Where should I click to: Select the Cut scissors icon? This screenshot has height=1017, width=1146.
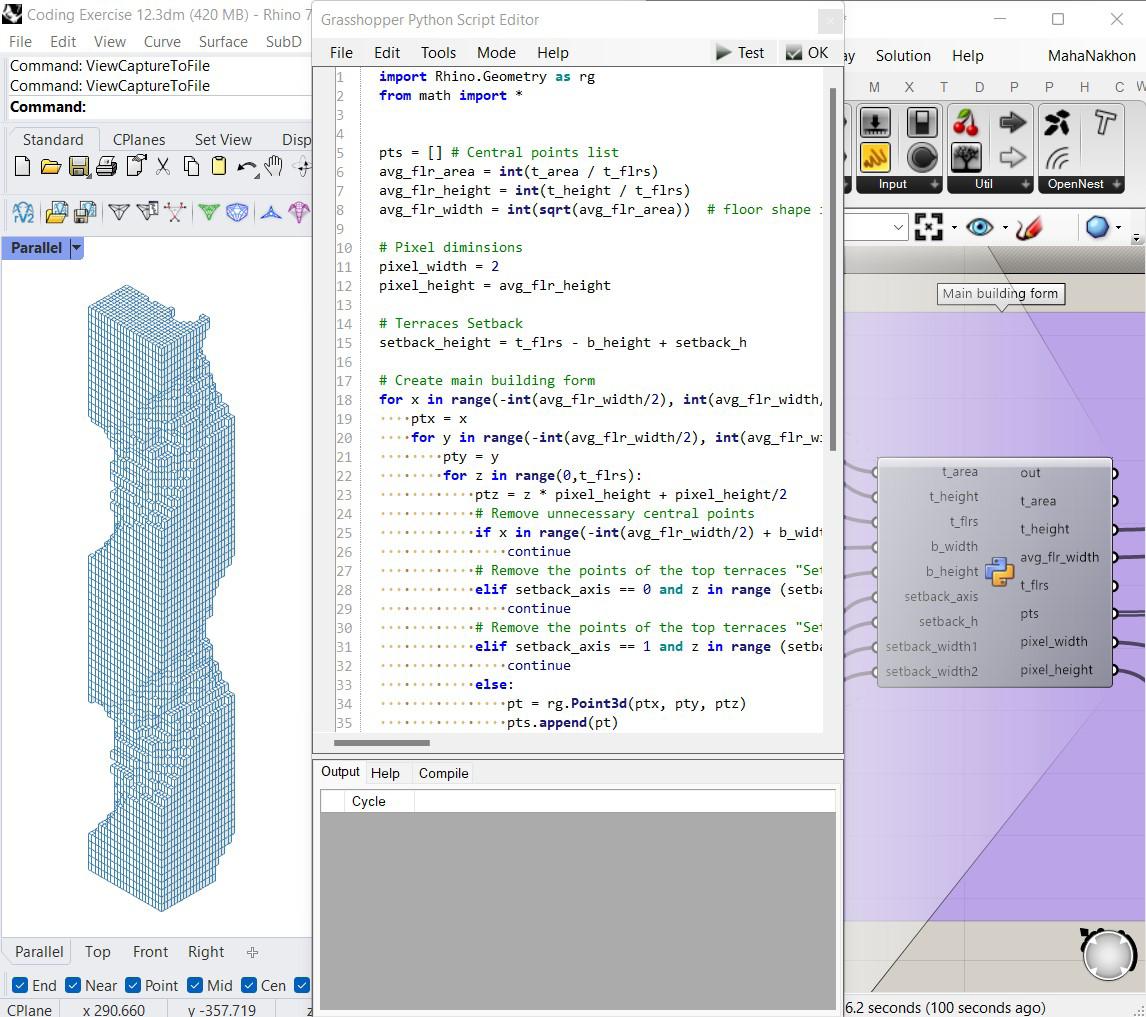(162, 167)
